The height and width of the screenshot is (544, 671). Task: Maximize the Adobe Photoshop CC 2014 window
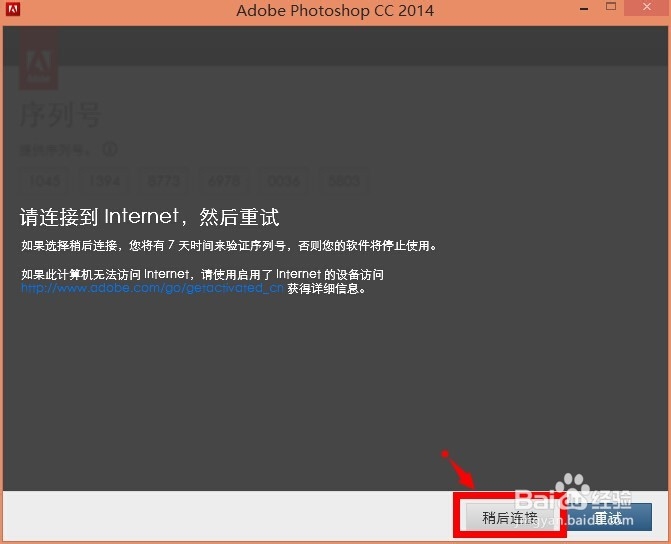[611, 7]
